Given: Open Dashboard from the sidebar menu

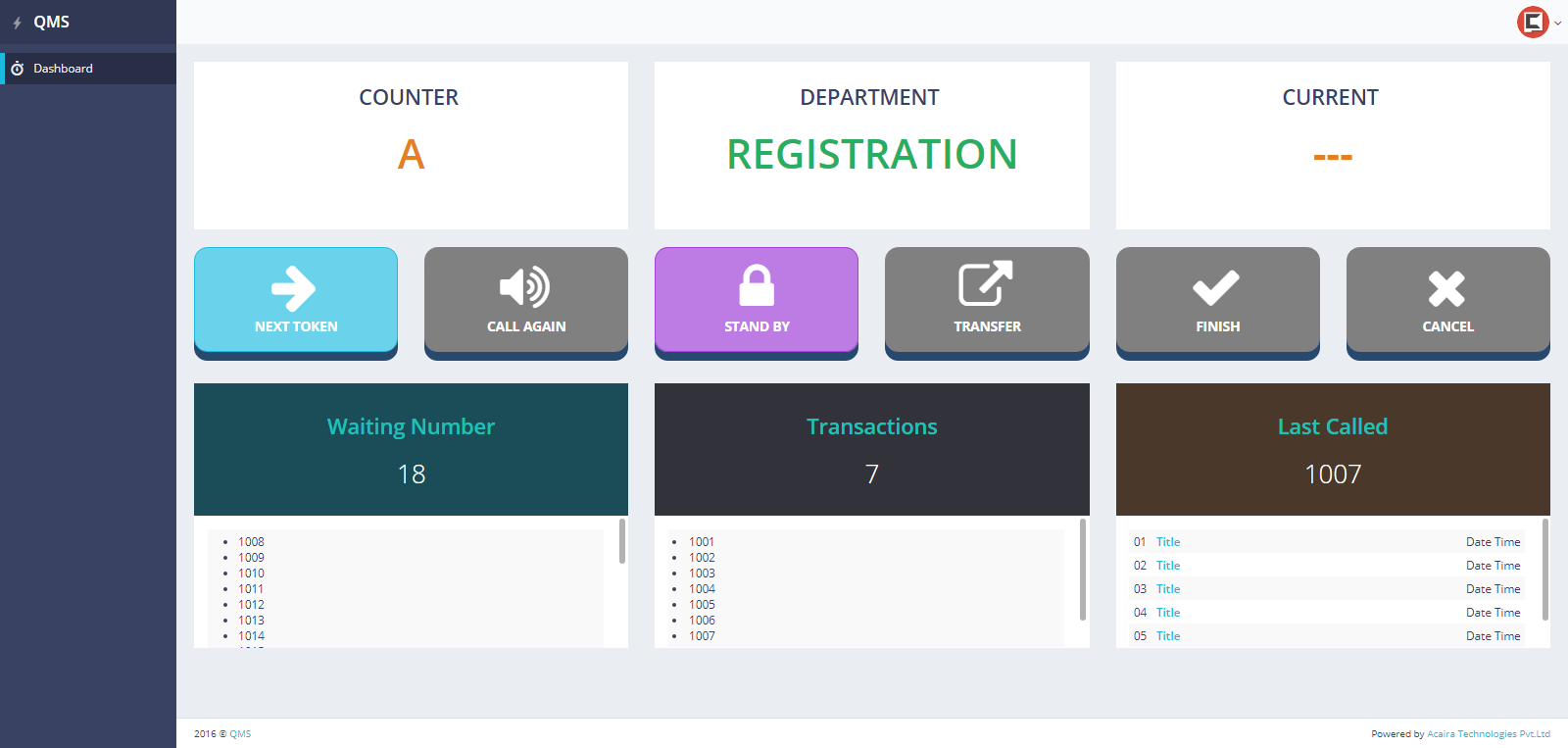Looking at the screenshot, I should [x=63, y=69].
